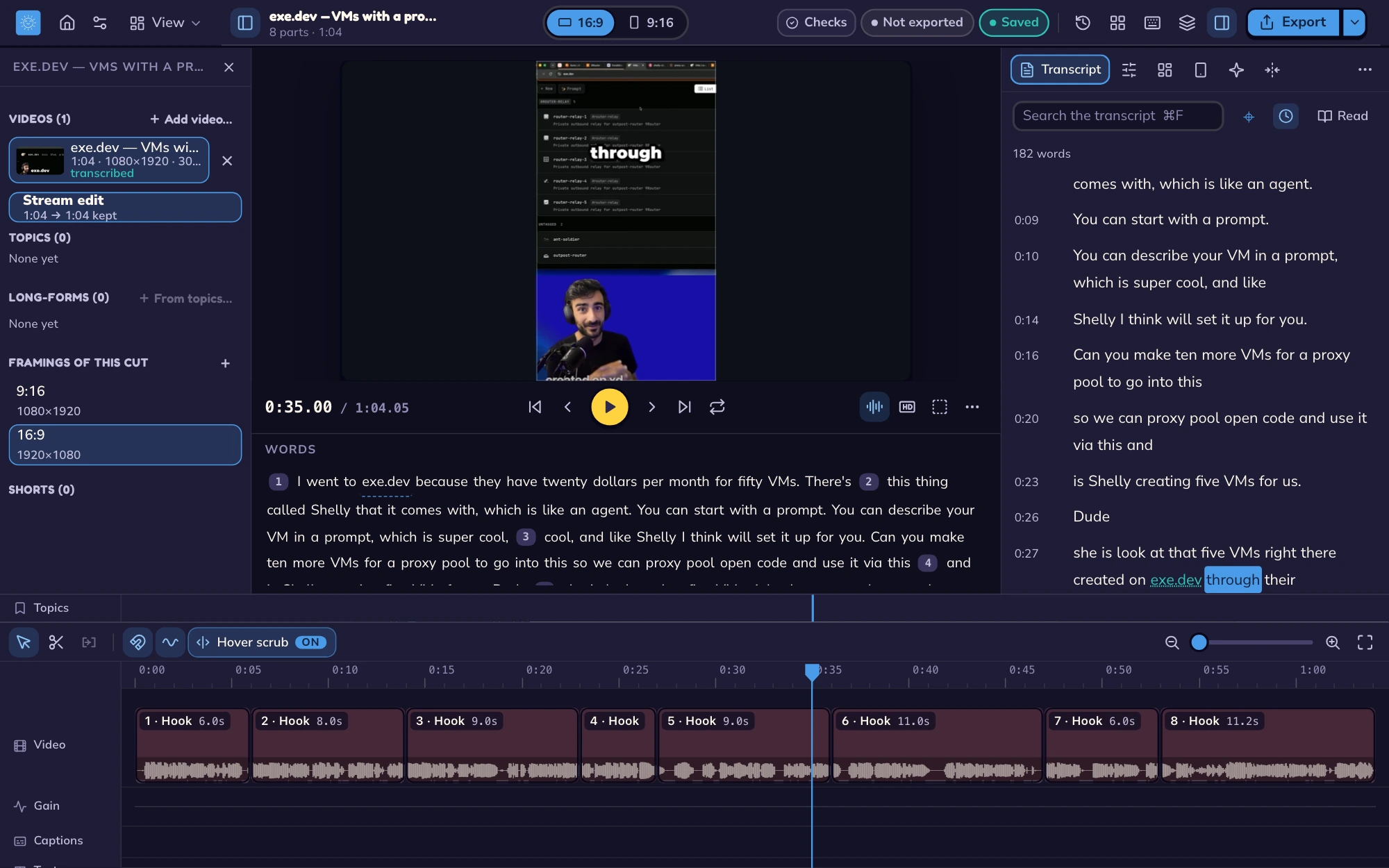Image resolution: width=1389 pixels, height=868 pixels.
Task: Select the arrow pointer tool
Action: (x=24, y=642)
